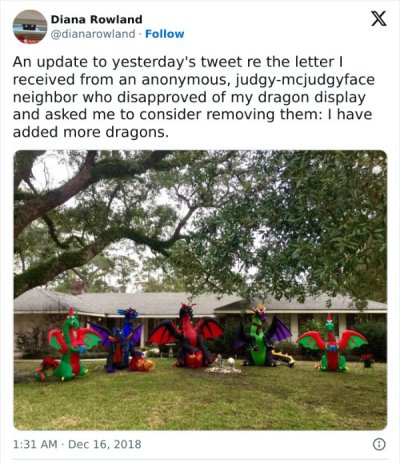400x463 pixels.
Task: Click the rightmost green dragon with red wings
Action: [x=331, y=343]
